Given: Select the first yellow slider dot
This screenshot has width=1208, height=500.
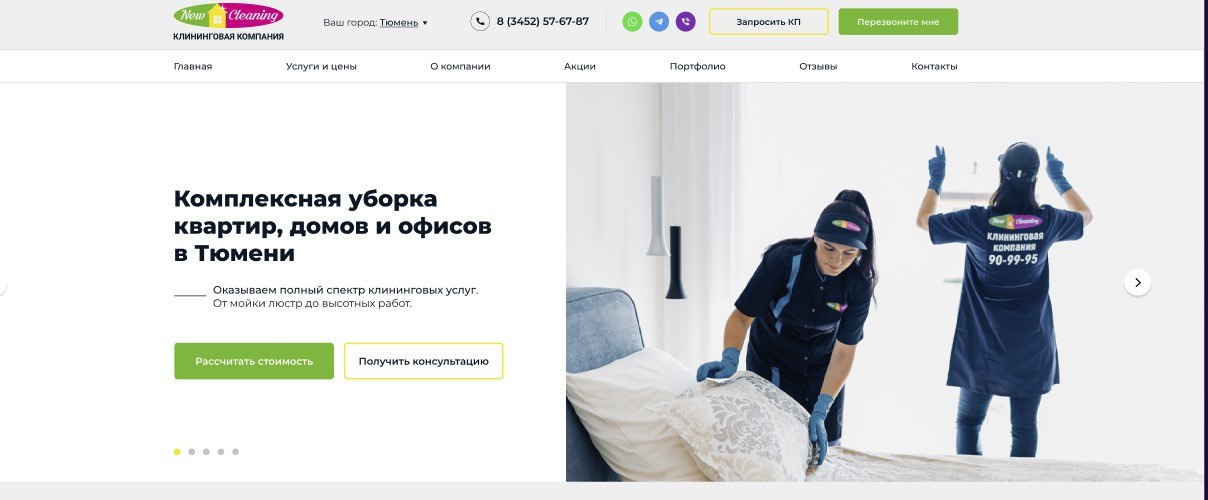Looking at the screenshot, I should (177, 452).
